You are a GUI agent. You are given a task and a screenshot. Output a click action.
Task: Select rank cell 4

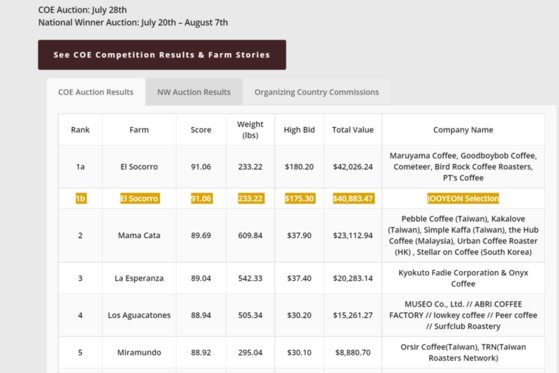80,315
